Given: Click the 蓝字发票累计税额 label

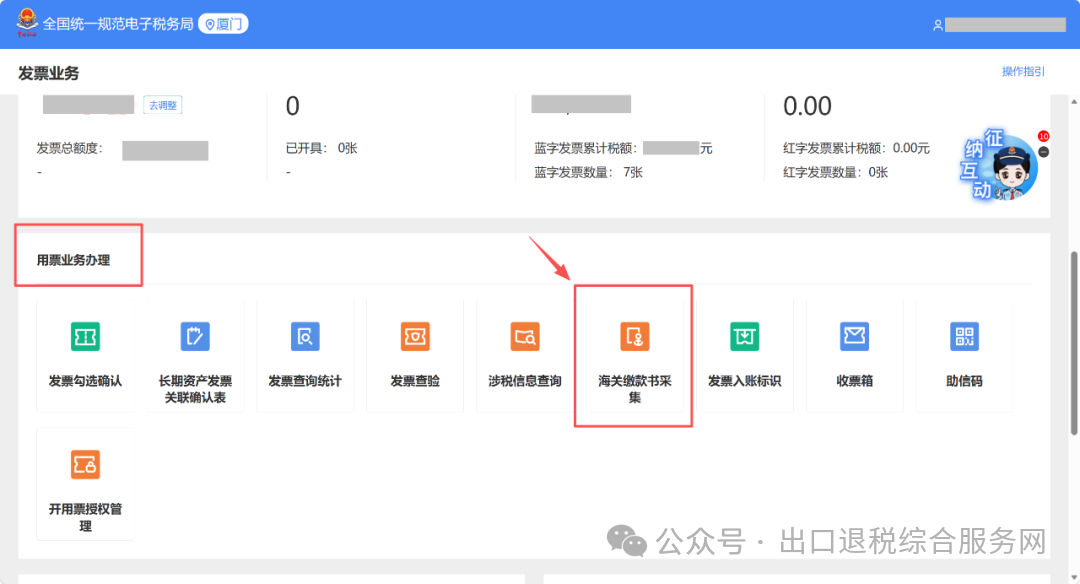Looking at the screenshot, I should pyautogui.click(x=585, y=148).
